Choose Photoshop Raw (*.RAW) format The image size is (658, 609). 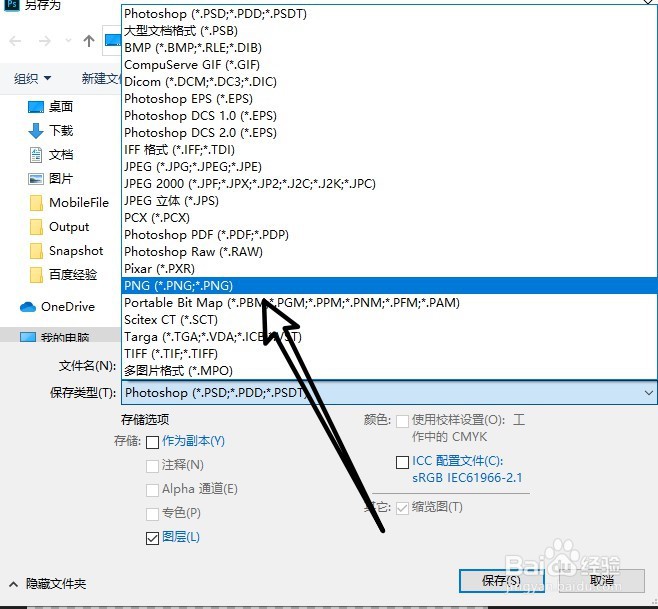tap(389, 251)
